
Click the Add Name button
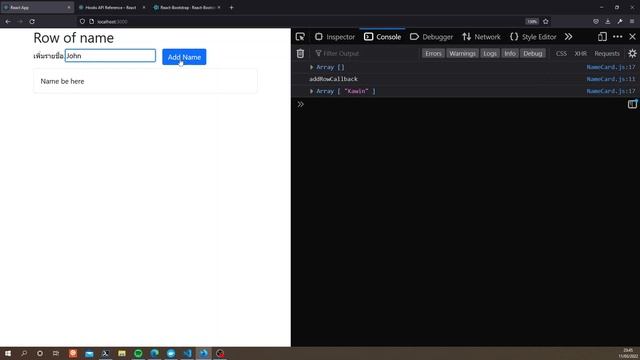(184, 57)
